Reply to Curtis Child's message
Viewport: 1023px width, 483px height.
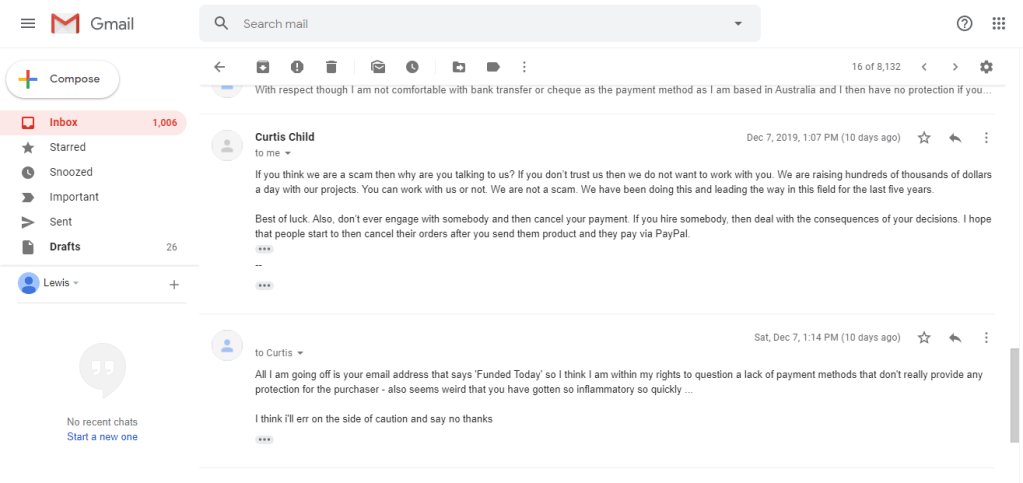(x=955, y=138)
